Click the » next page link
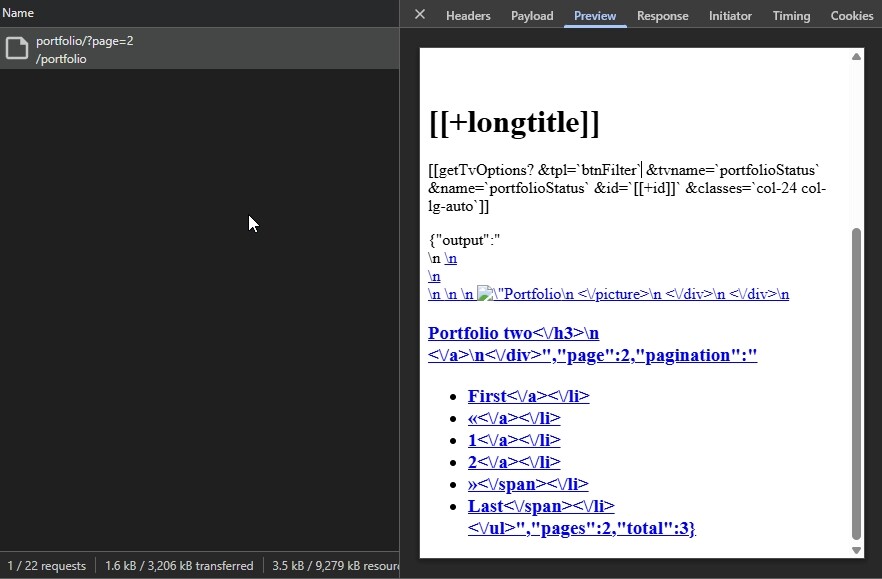Viewport: 882px width, 579px height. pyautogui.click(x=472, y=484)
